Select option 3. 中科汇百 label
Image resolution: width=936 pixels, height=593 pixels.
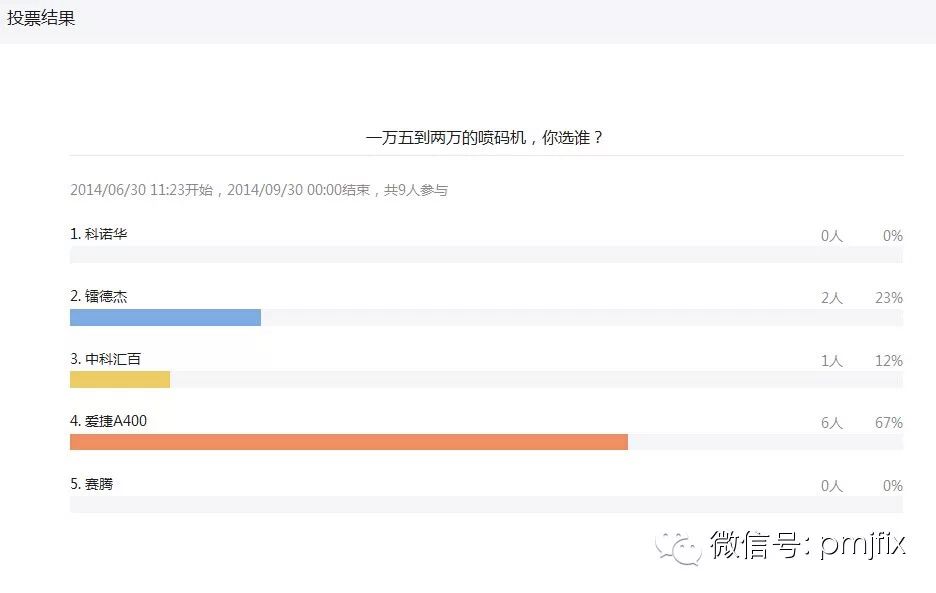[106, 359]
